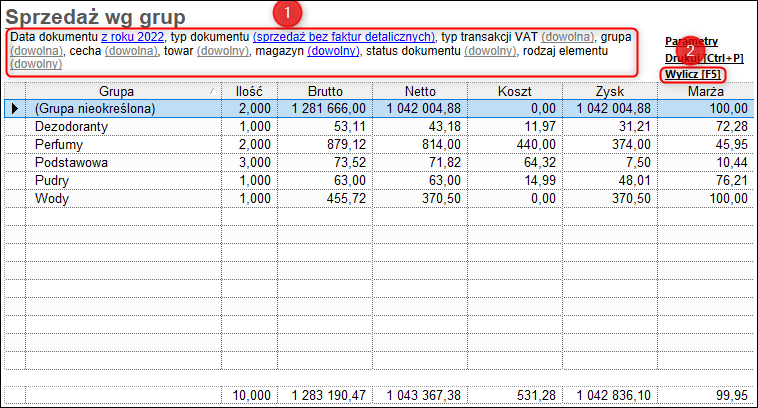Click total Zysk 1 042 836,10
The height and width of the screenshot is (408, 758).
click(614, 395)
